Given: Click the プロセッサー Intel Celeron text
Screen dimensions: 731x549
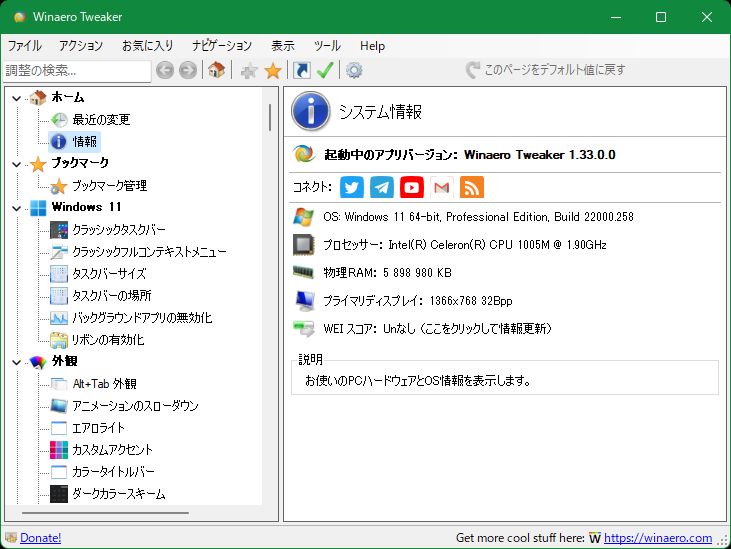Looking at the screenshot, I should (x=465, y=245).
